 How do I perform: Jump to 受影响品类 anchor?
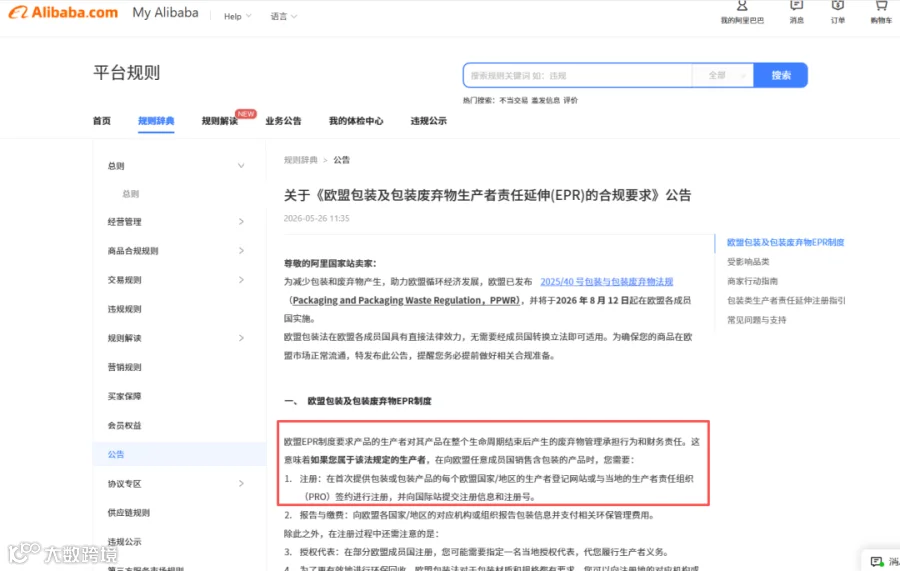[x=748, y=262]
